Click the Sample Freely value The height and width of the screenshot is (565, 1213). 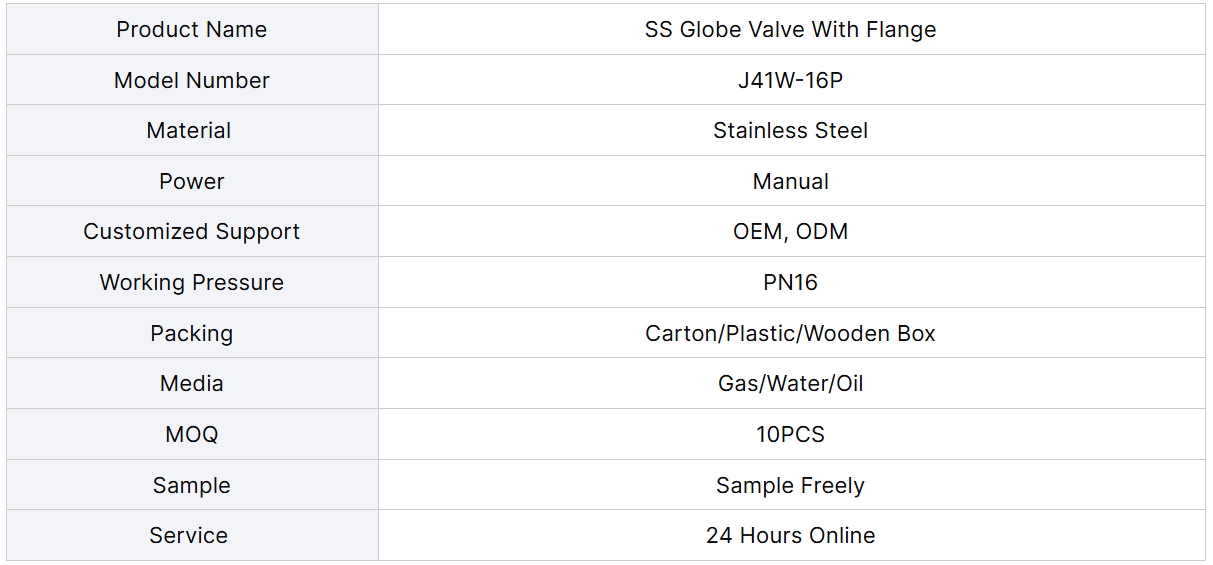[x=790, y=486]
